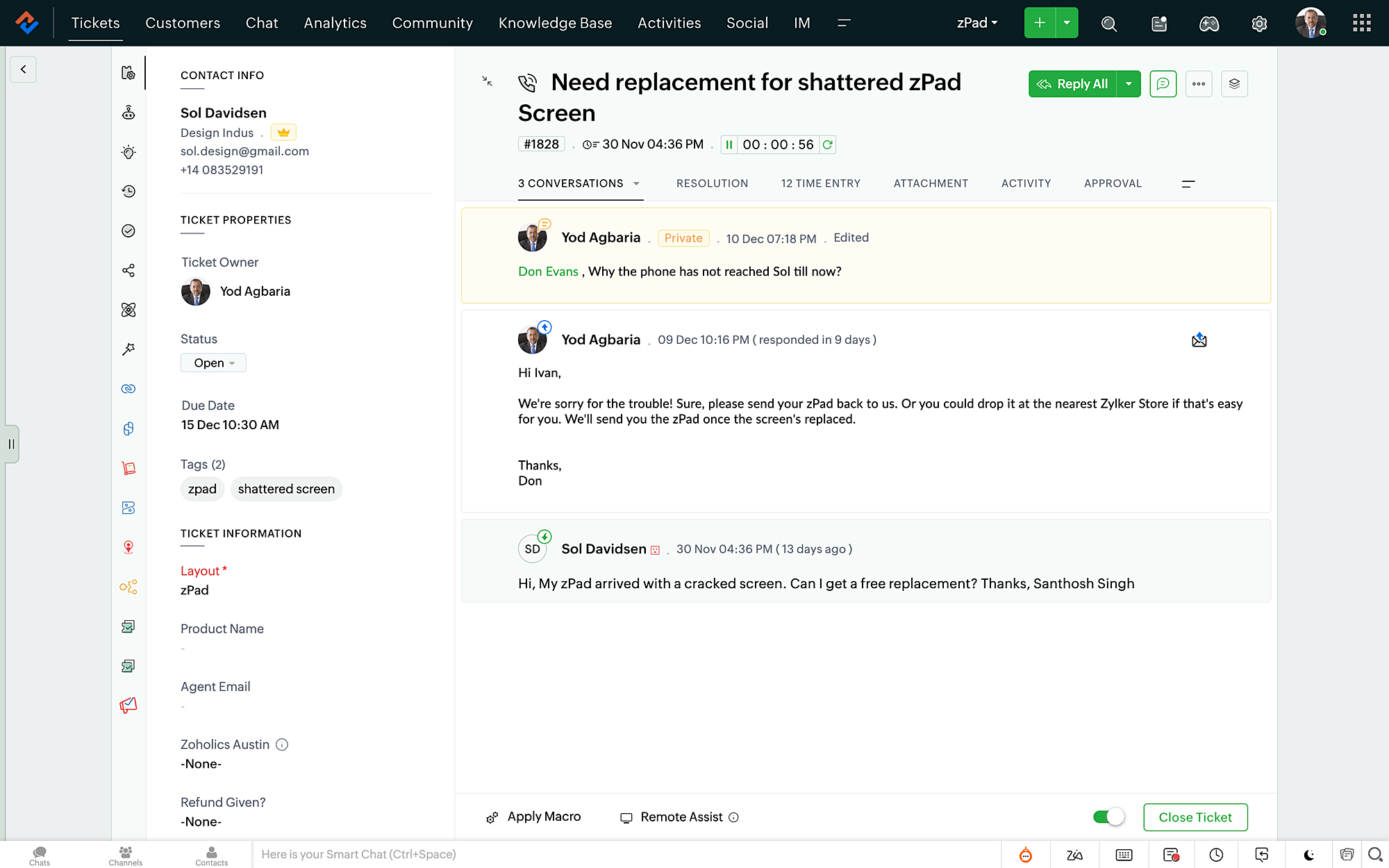Click the Apply Macro link
Screen dimensions: 1389x868
544,817
